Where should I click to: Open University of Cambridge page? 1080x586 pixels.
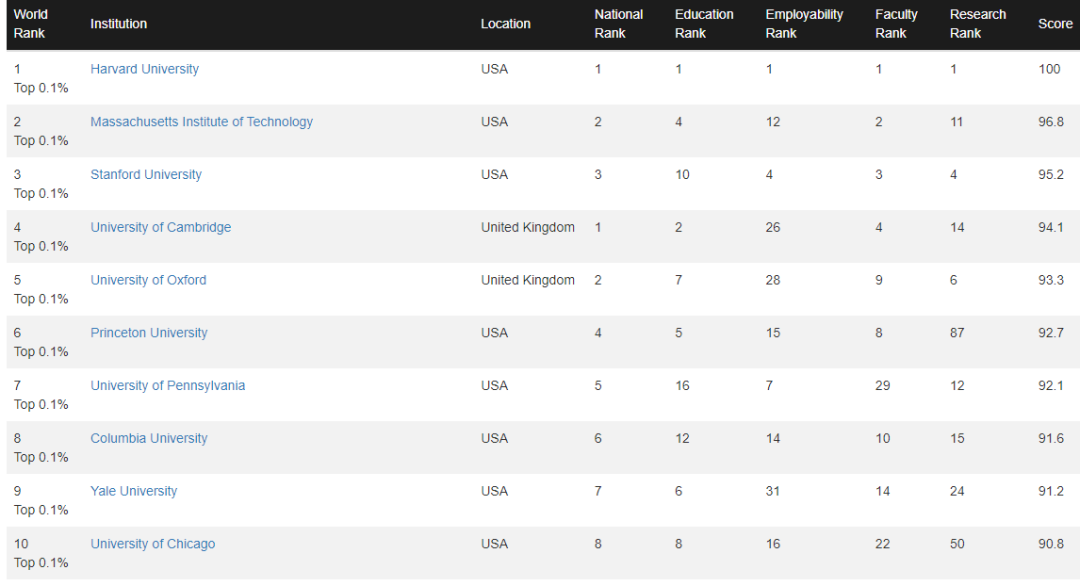(160, 228)
